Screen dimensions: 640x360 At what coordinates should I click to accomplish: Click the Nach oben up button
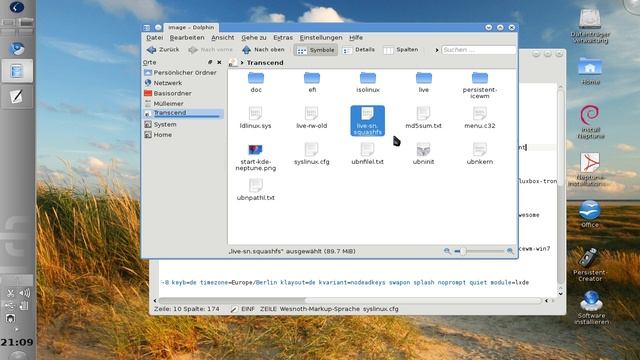(x=263, y=50)
